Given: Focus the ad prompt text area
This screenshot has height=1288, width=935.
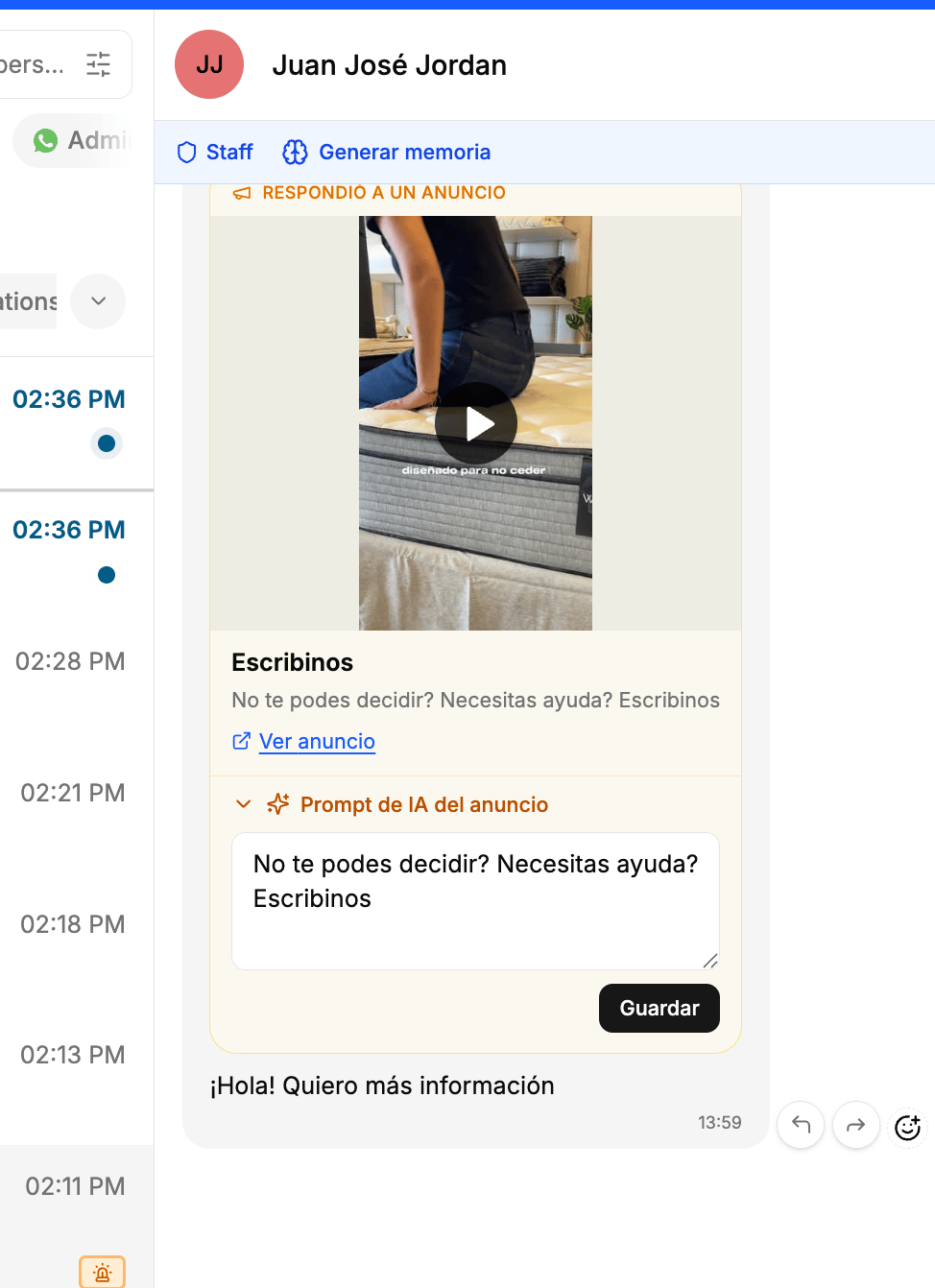Looking at the screenshot, I should click(475, 901).
